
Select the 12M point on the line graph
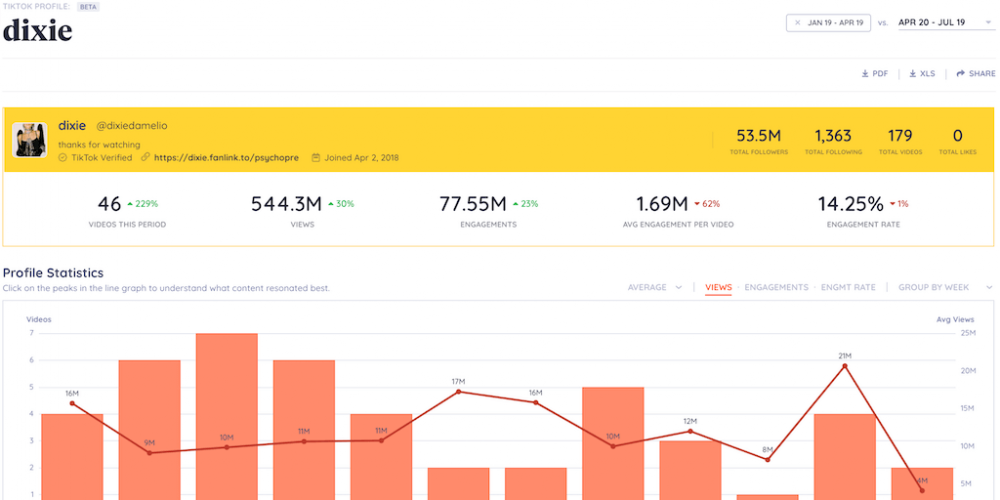point(690,431)
